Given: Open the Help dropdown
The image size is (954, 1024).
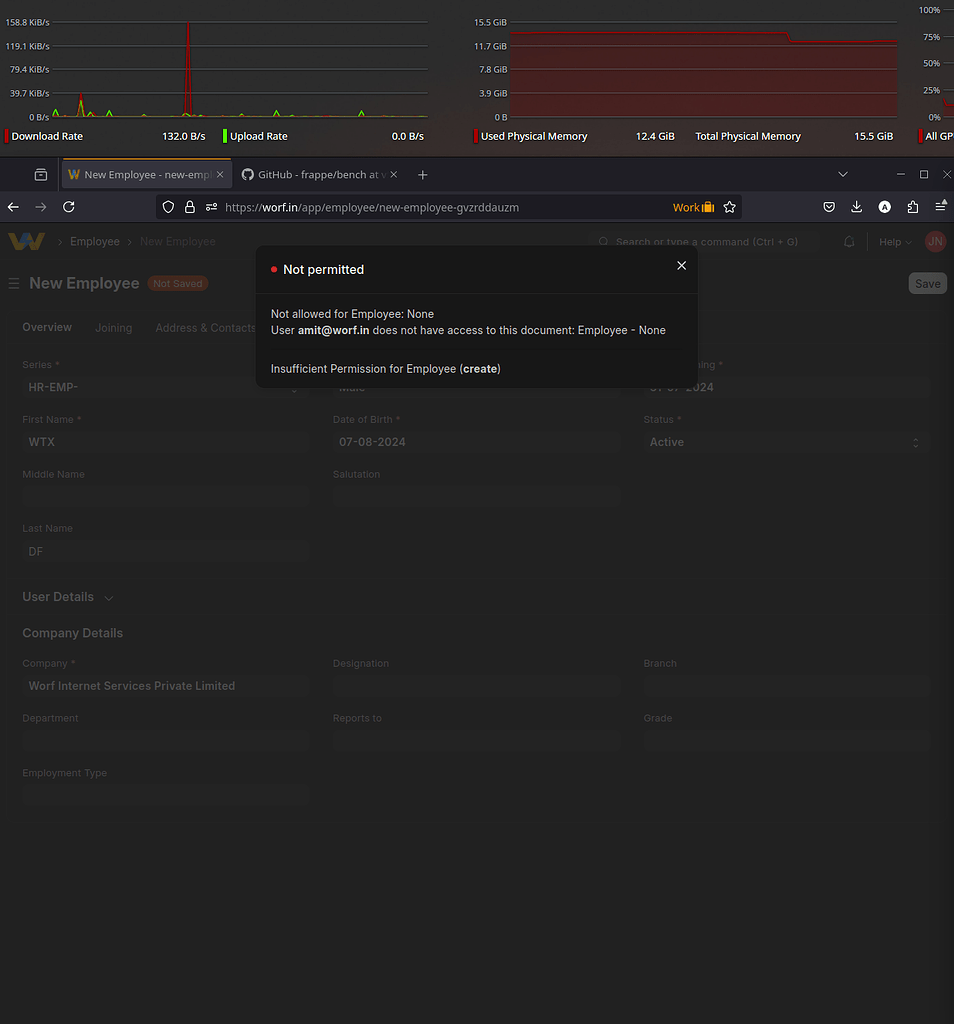Looking at the screenshot, I should pos(893,241).
